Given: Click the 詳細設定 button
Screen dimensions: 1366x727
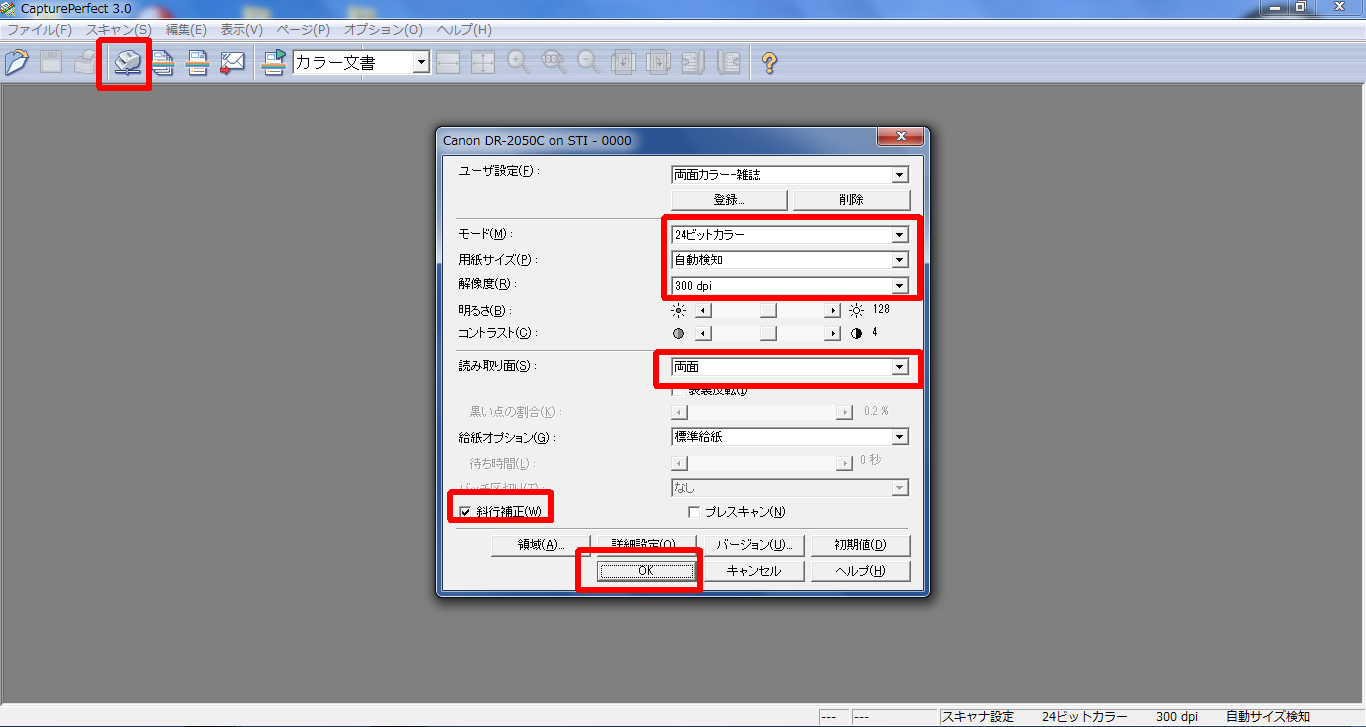Looking at the screenshot, I should point(647,546).
